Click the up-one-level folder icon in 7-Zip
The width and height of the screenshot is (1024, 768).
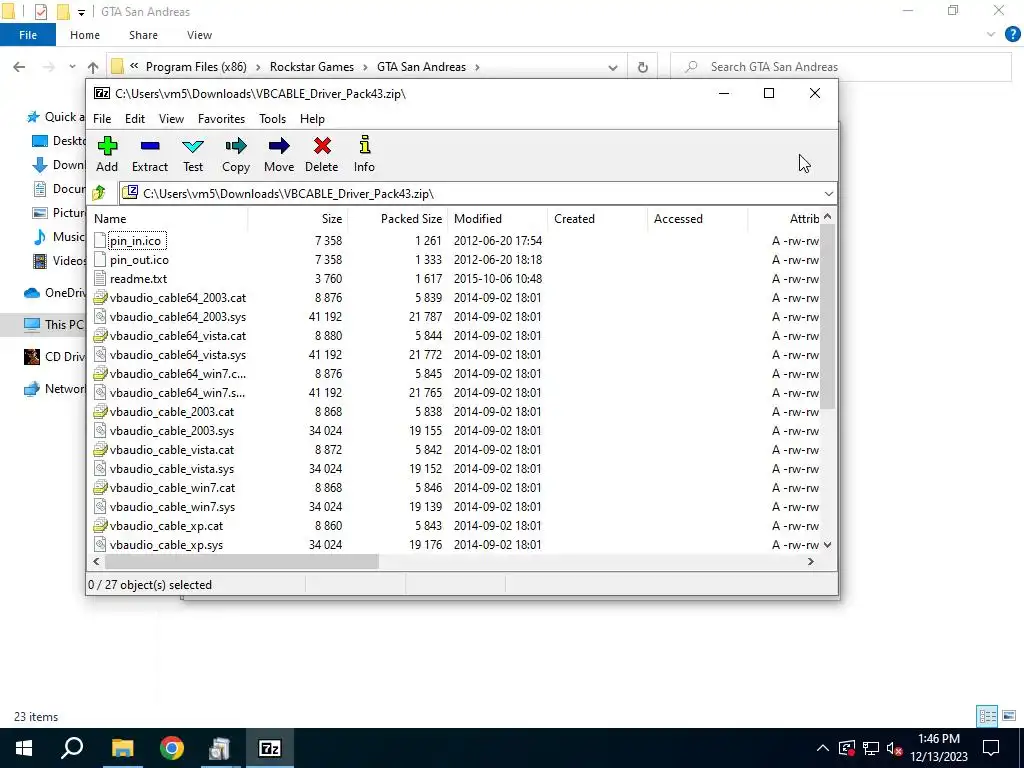pos(99,193)
